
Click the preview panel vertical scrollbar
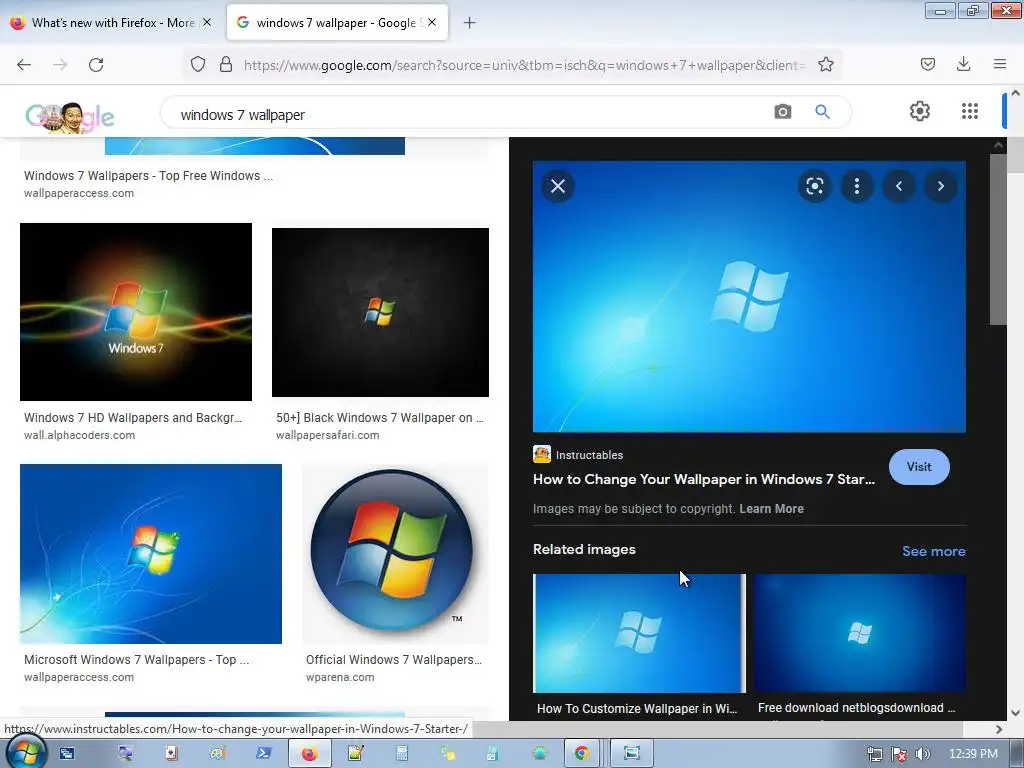pyautogui.click(x=997, y=239)
